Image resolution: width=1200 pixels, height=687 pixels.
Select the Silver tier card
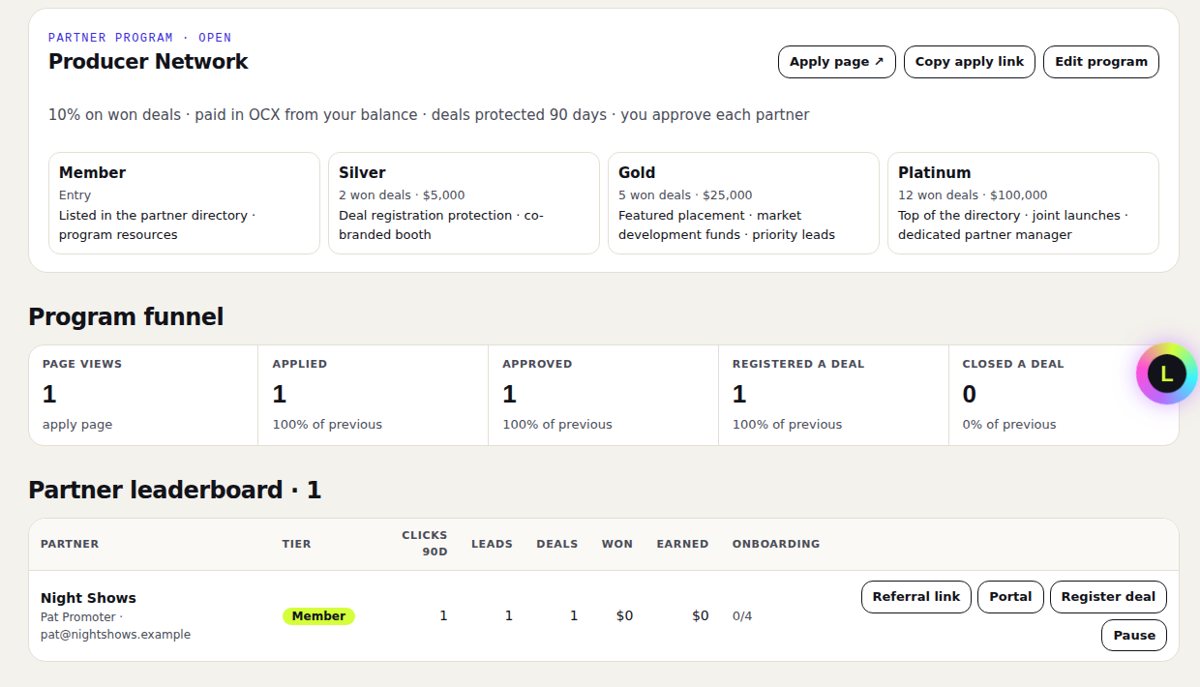coord(464,203)
